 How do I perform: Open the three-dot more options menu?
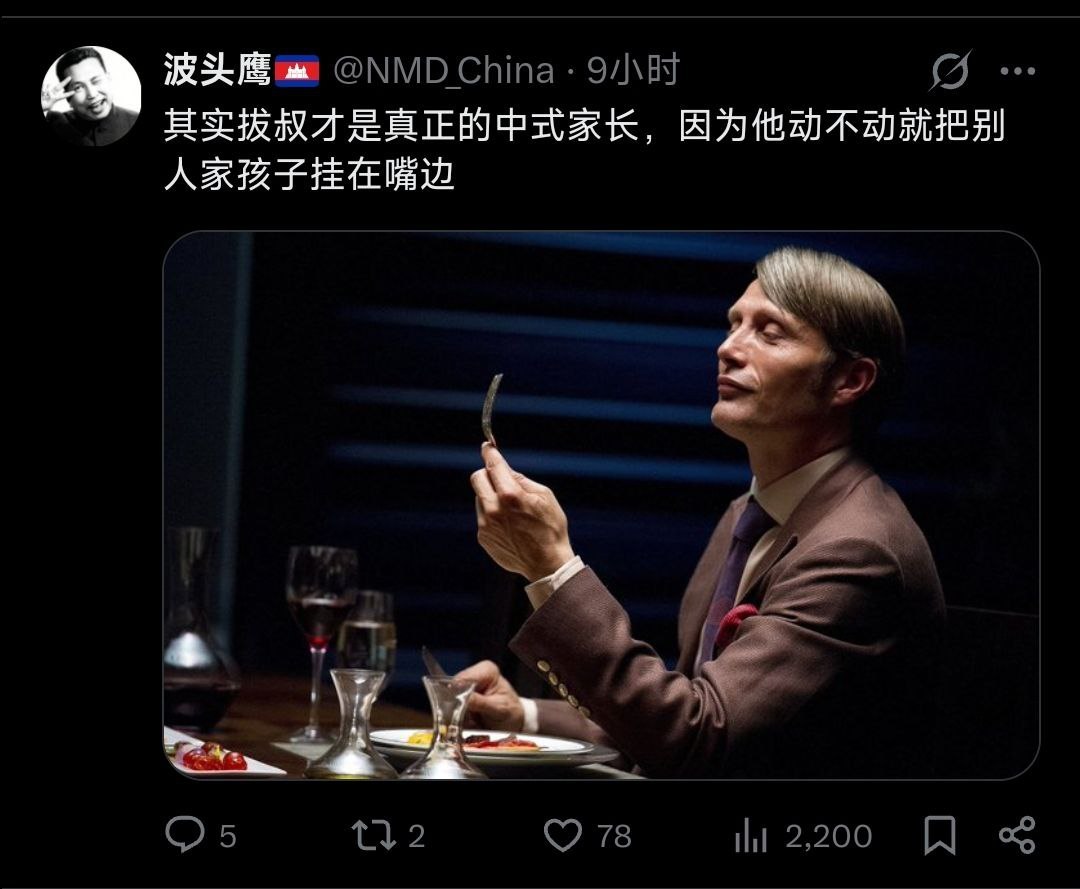[1017, 71]
